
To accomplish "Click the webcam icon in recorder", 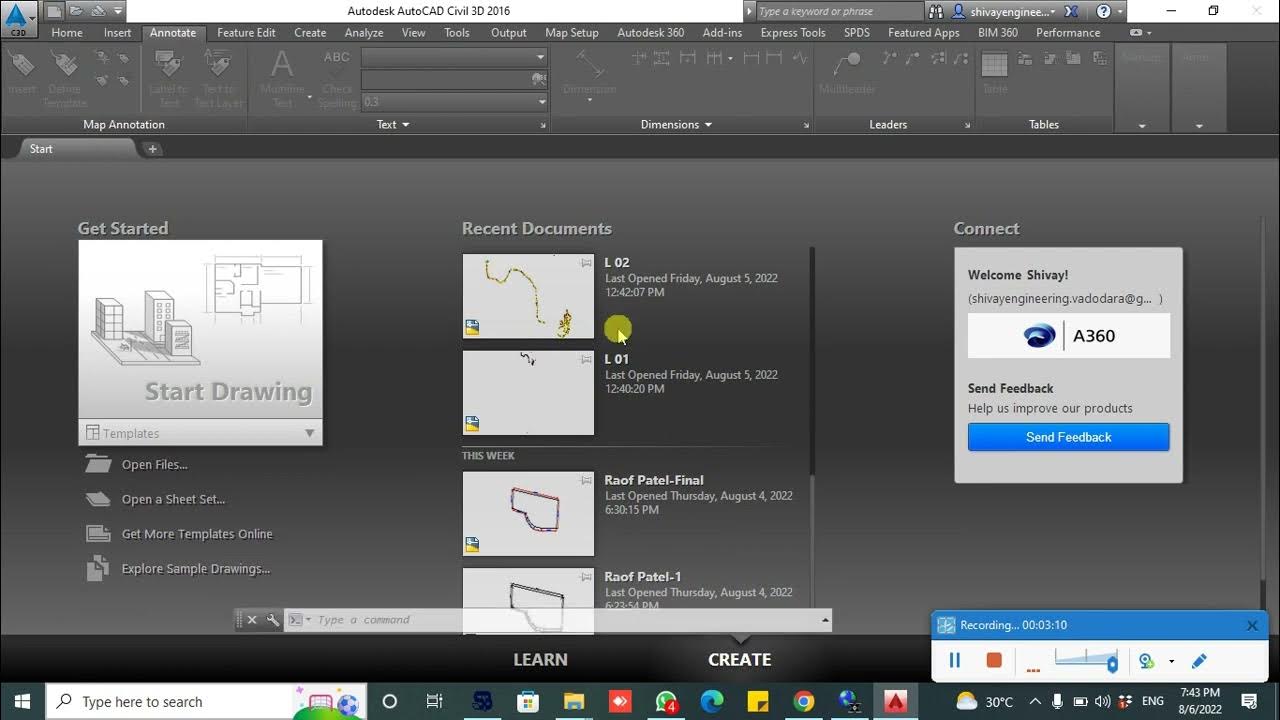I will pos(1147,661).
